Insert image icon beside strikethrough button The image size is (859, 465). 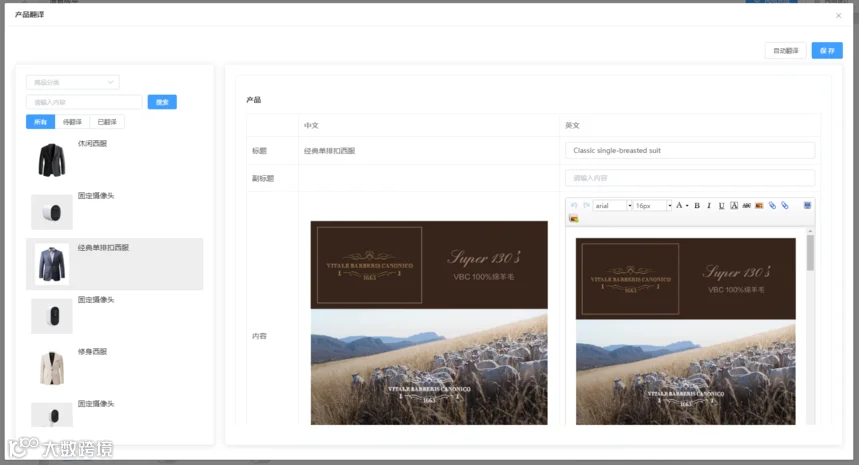point(759,205)
